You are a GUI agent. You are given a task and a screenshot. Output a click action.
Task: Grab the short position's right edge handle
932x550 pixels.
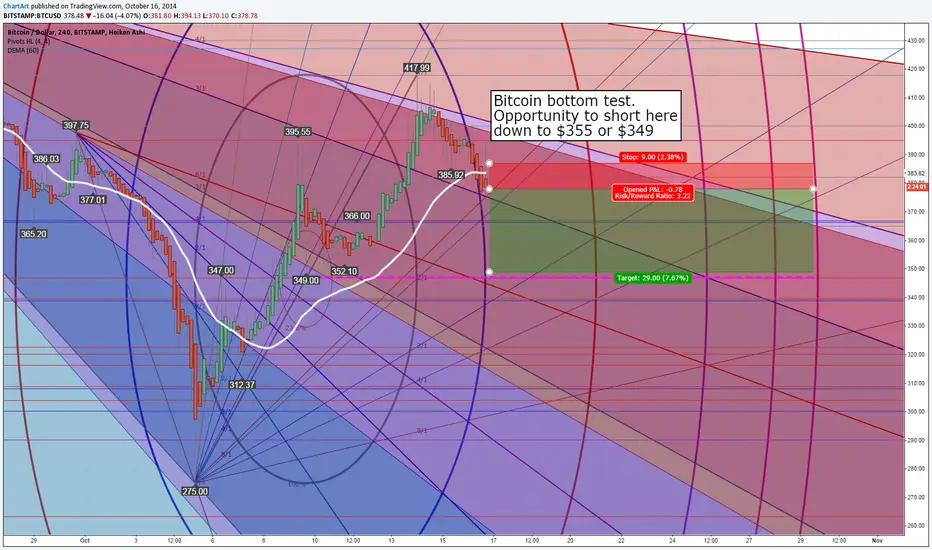[813, 189]
